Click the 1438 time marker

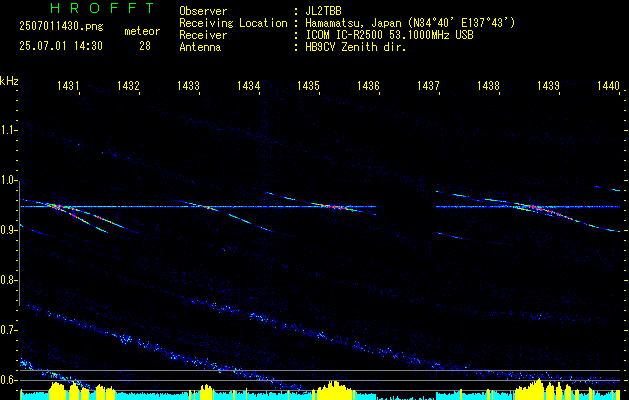coord(488,85)
